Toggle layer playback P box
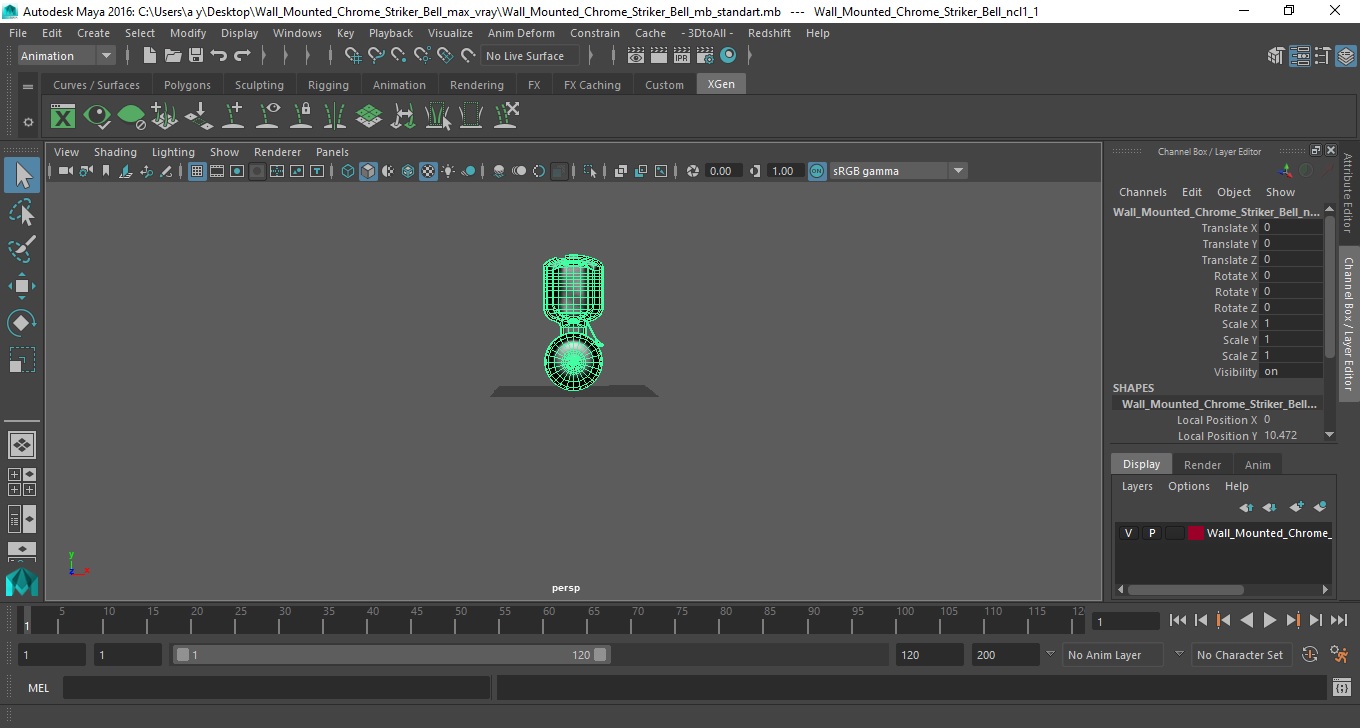 click(x=1152, y=533)
